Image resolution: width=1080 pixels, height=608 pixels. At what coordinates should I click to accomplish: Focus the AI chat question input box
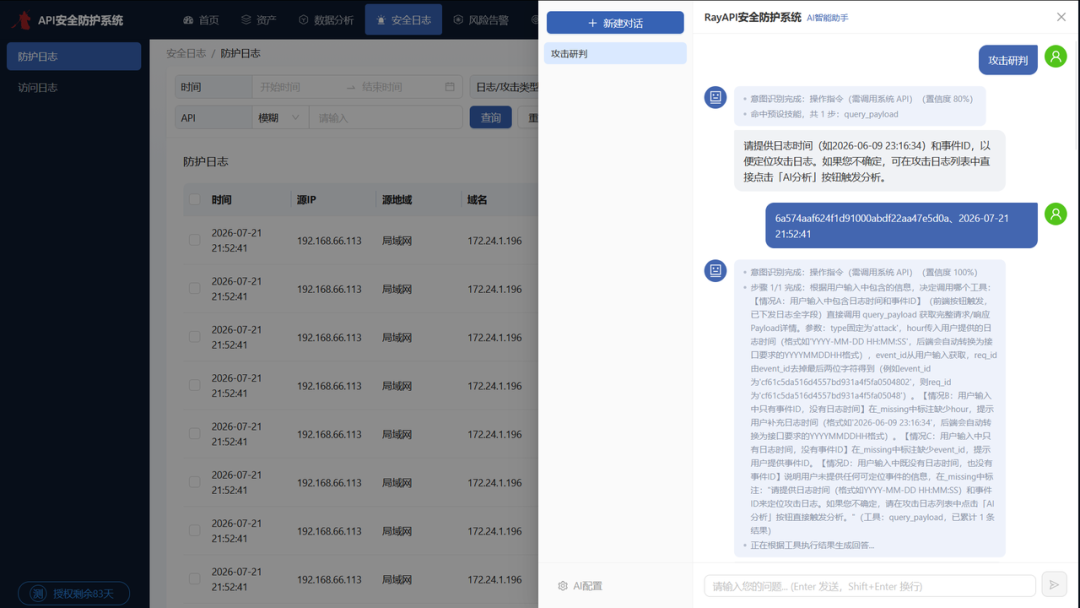click(x=869, y=586)
